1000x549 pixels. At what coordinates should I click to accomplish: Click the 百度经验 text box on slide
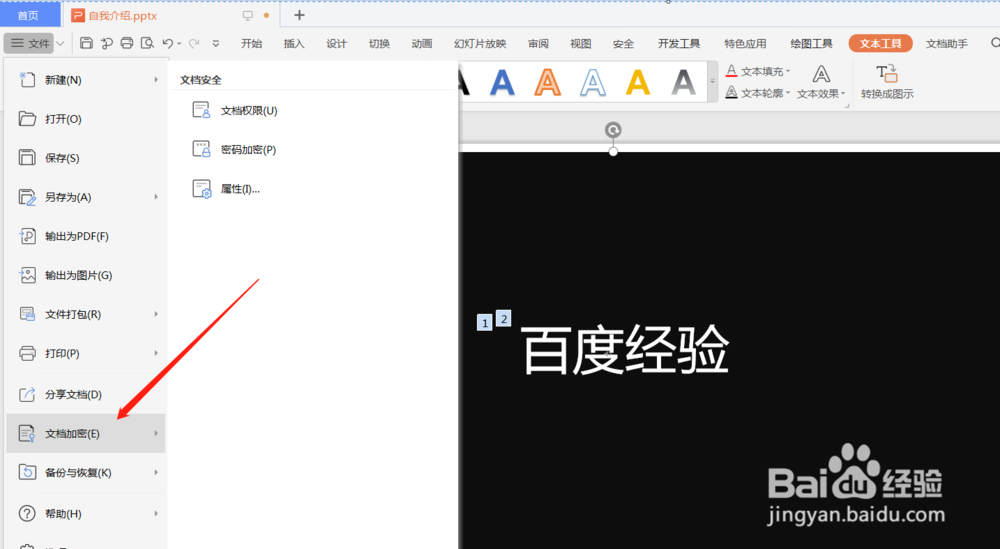(x=625, y=350)
